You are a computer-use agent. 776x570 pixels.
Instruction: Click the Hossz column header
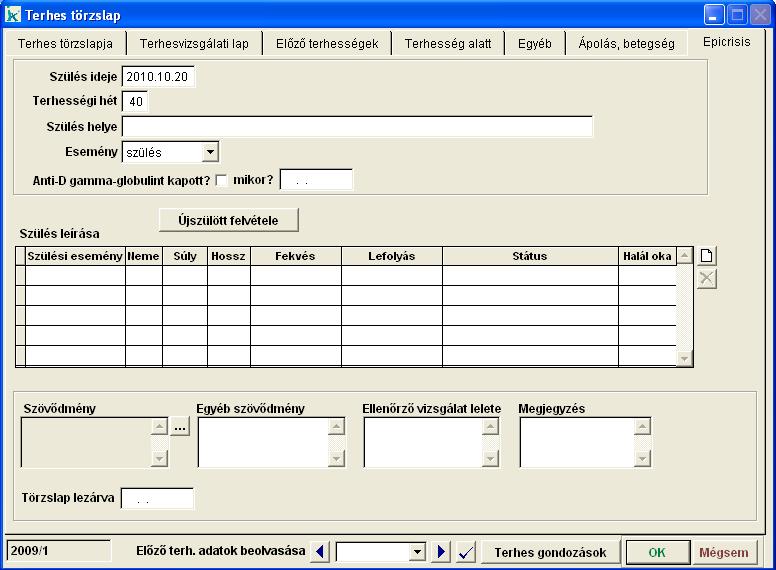tap(229, 256)
